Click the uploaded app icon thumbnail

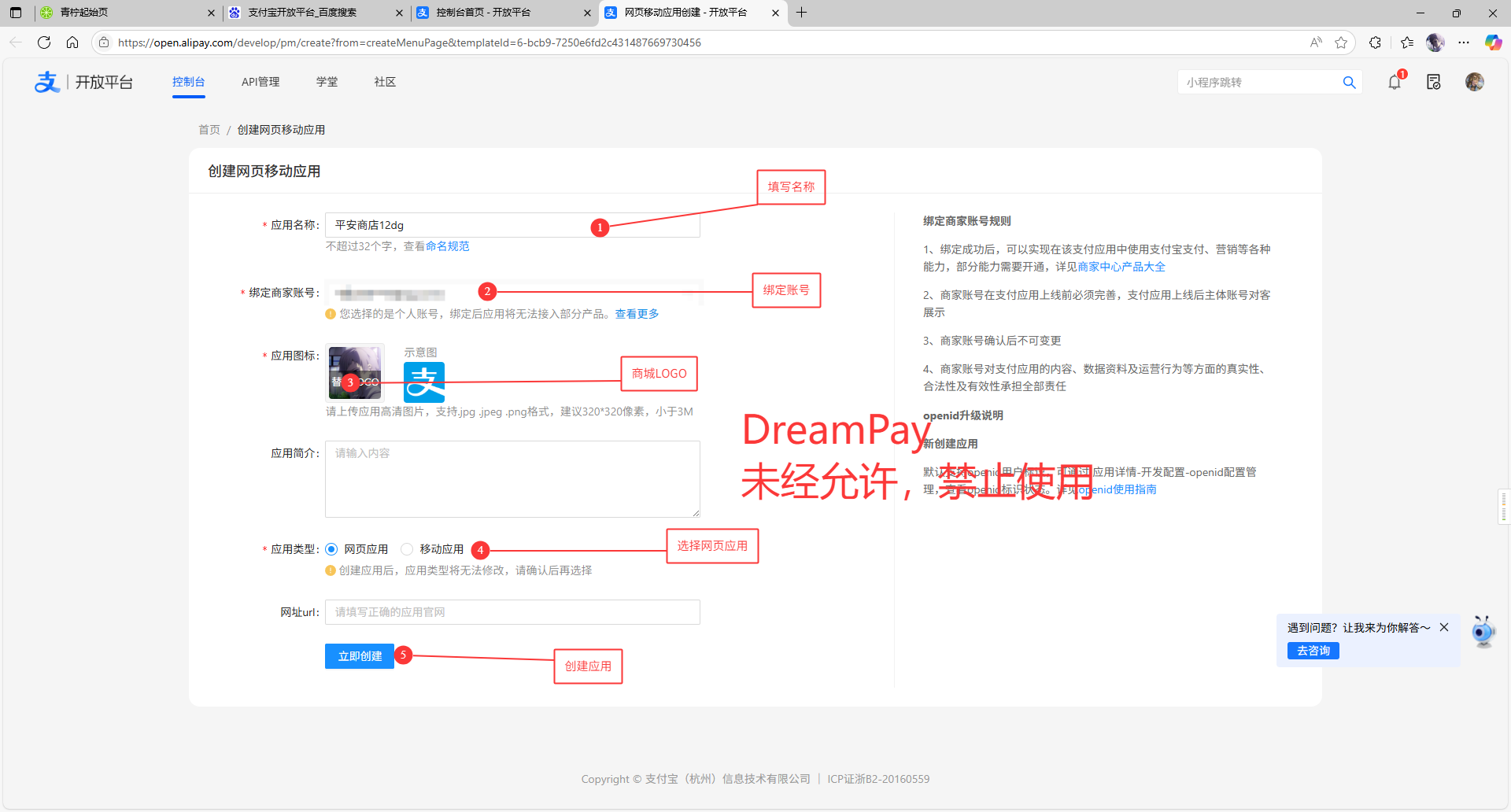pyautogui.click(x=355, y=372)
